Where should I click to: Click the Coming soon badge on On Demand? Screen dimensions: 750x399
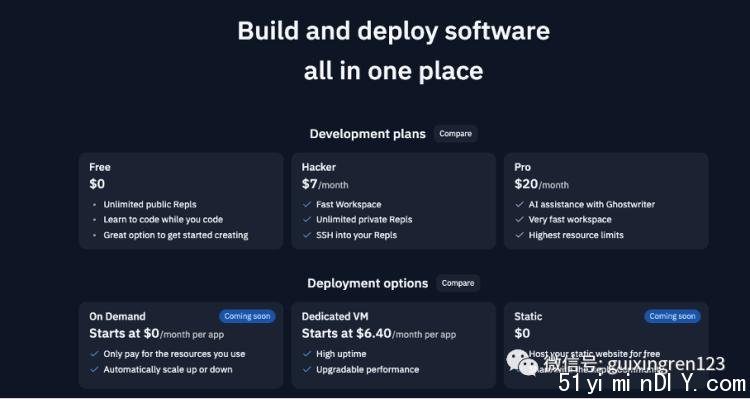click(x=247, y=316)
